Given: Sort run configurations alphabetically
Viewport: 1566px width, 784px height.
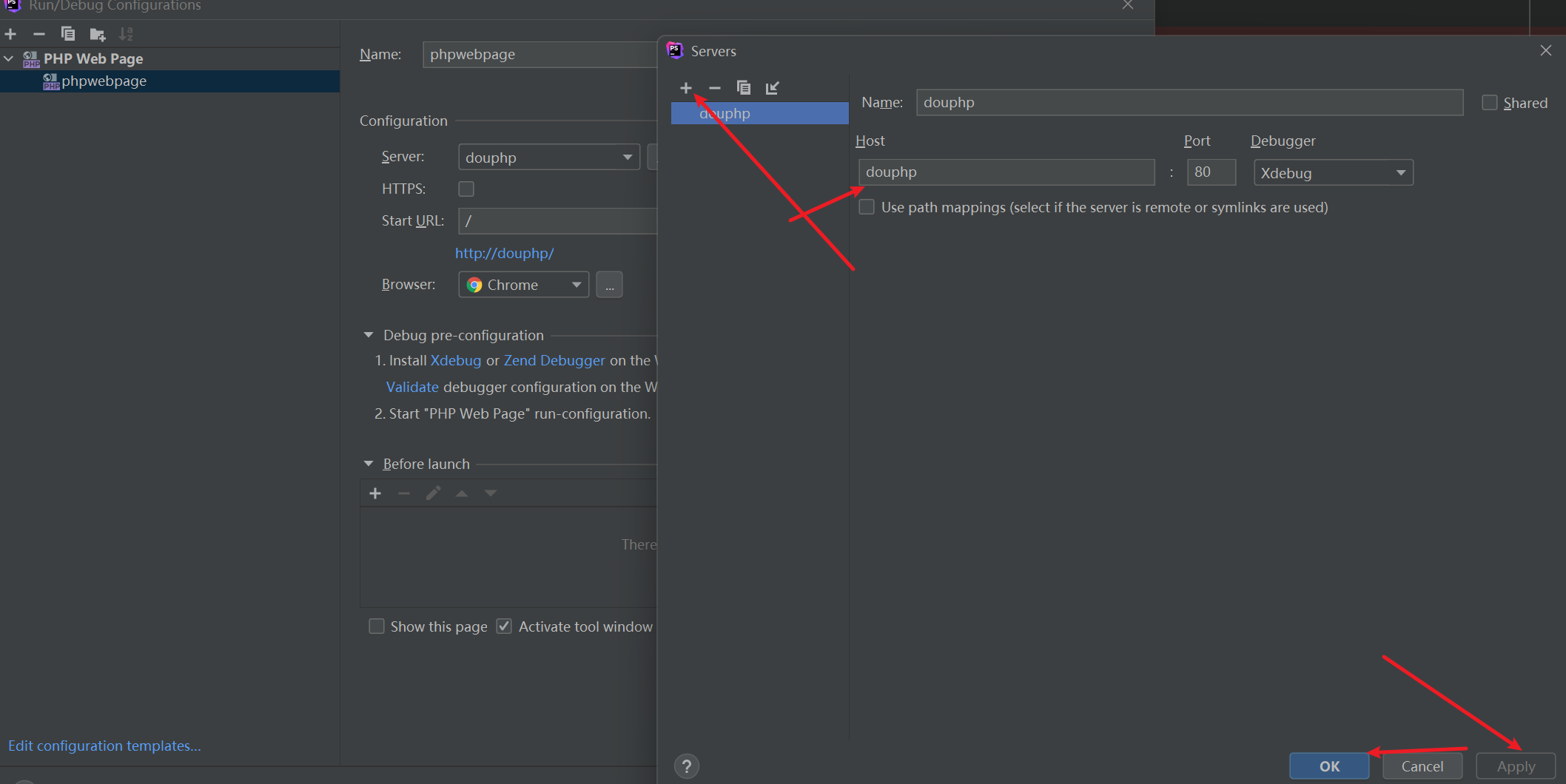Looking at the screenshot, I should pos(127,34).
